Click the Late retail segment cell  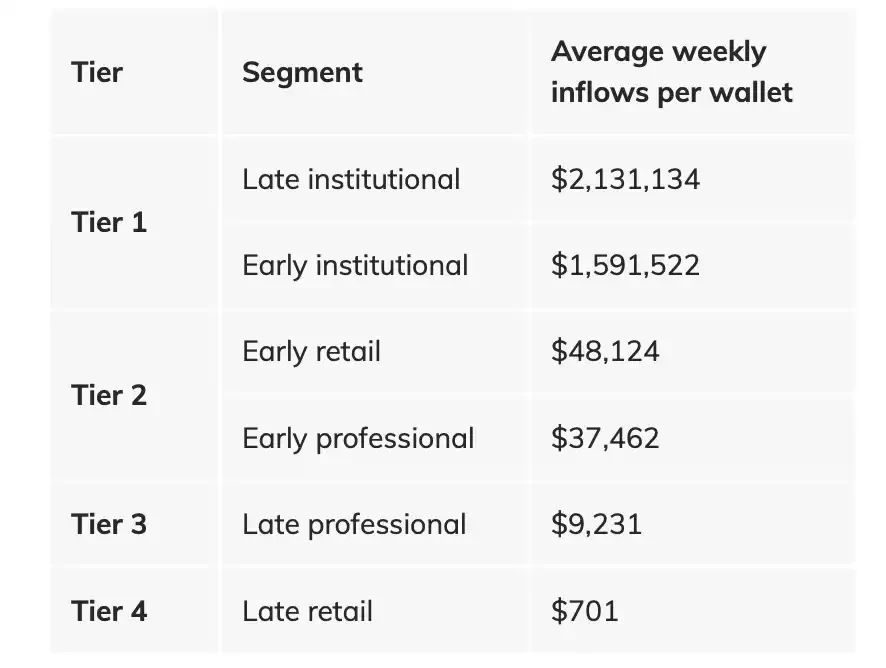tap(307, 610)
